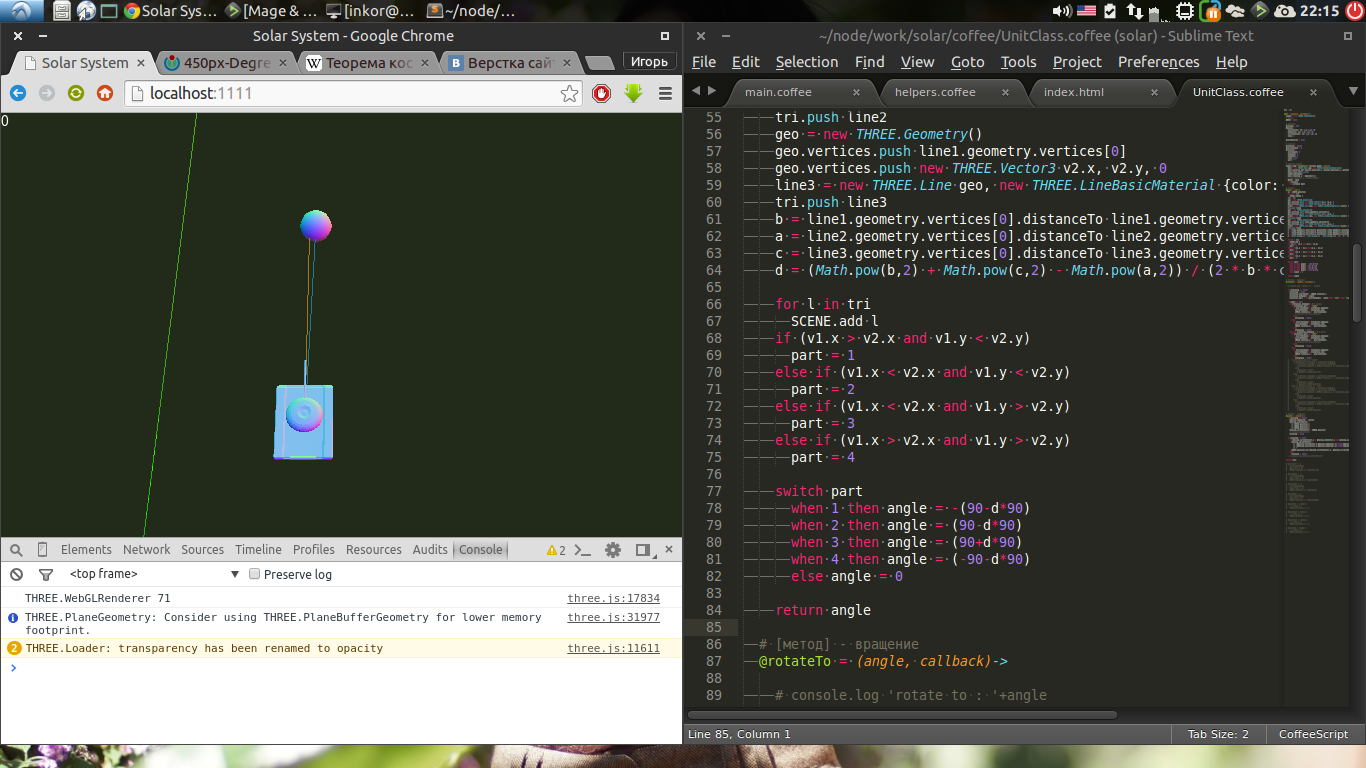This screenshot has height=768, width=1366.
Task: Open the Chrome hamburger menu
Action: tap(666, 93)
